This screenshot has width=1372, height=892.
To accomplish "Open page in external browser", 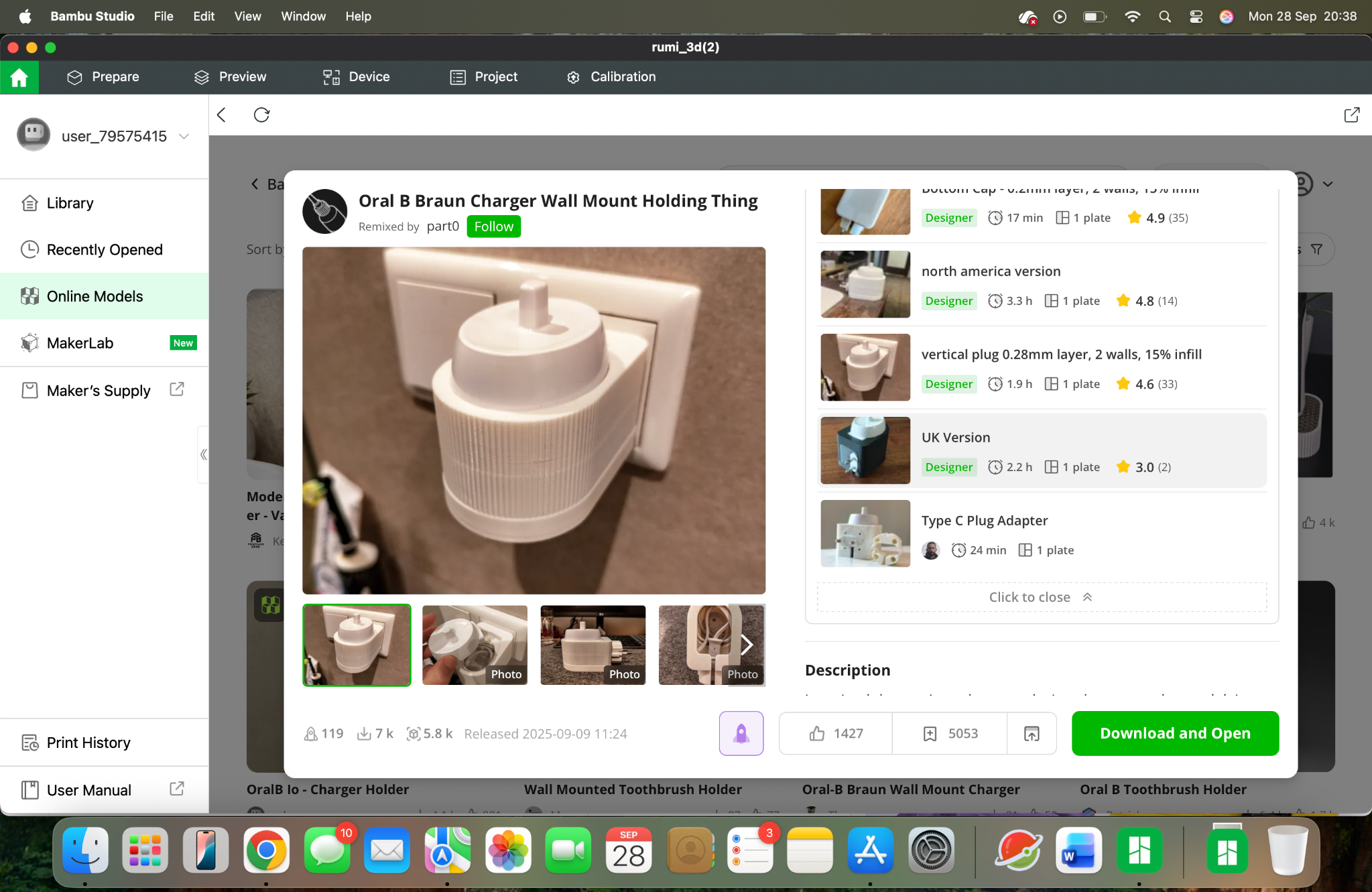I will pos(1352,115).
